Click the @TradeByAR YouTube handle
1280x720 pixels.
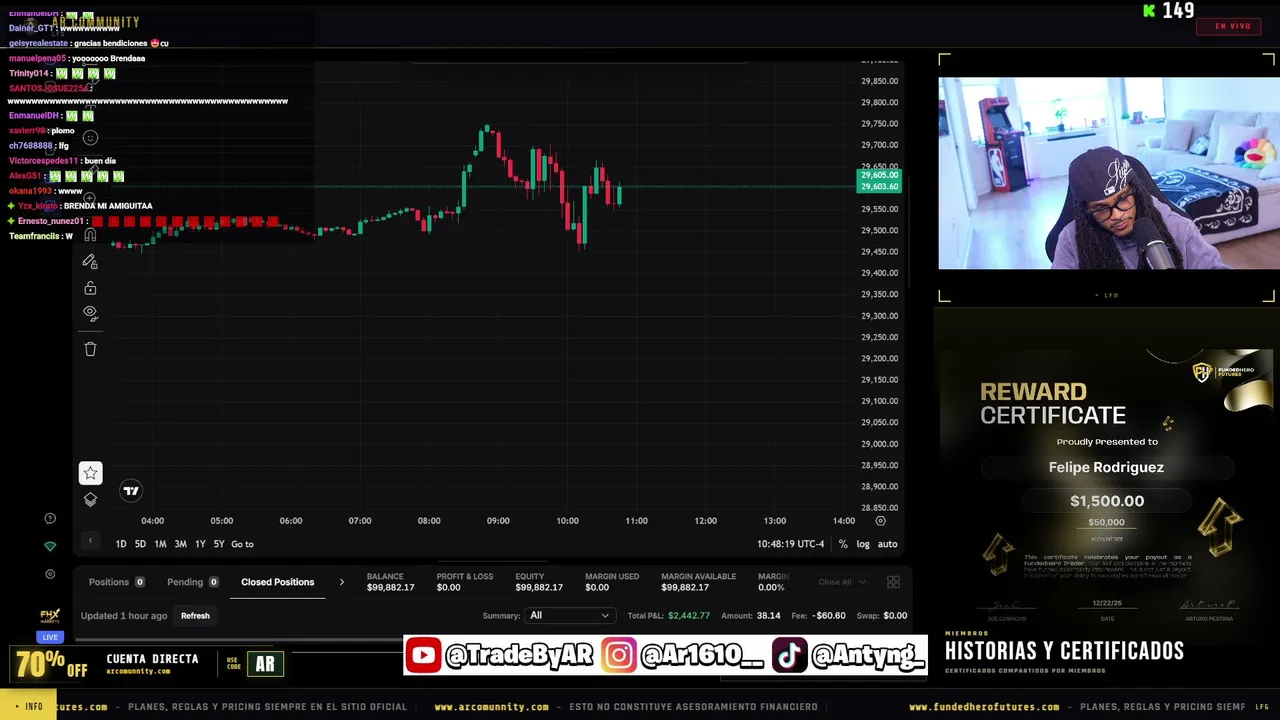click(519, 656)
